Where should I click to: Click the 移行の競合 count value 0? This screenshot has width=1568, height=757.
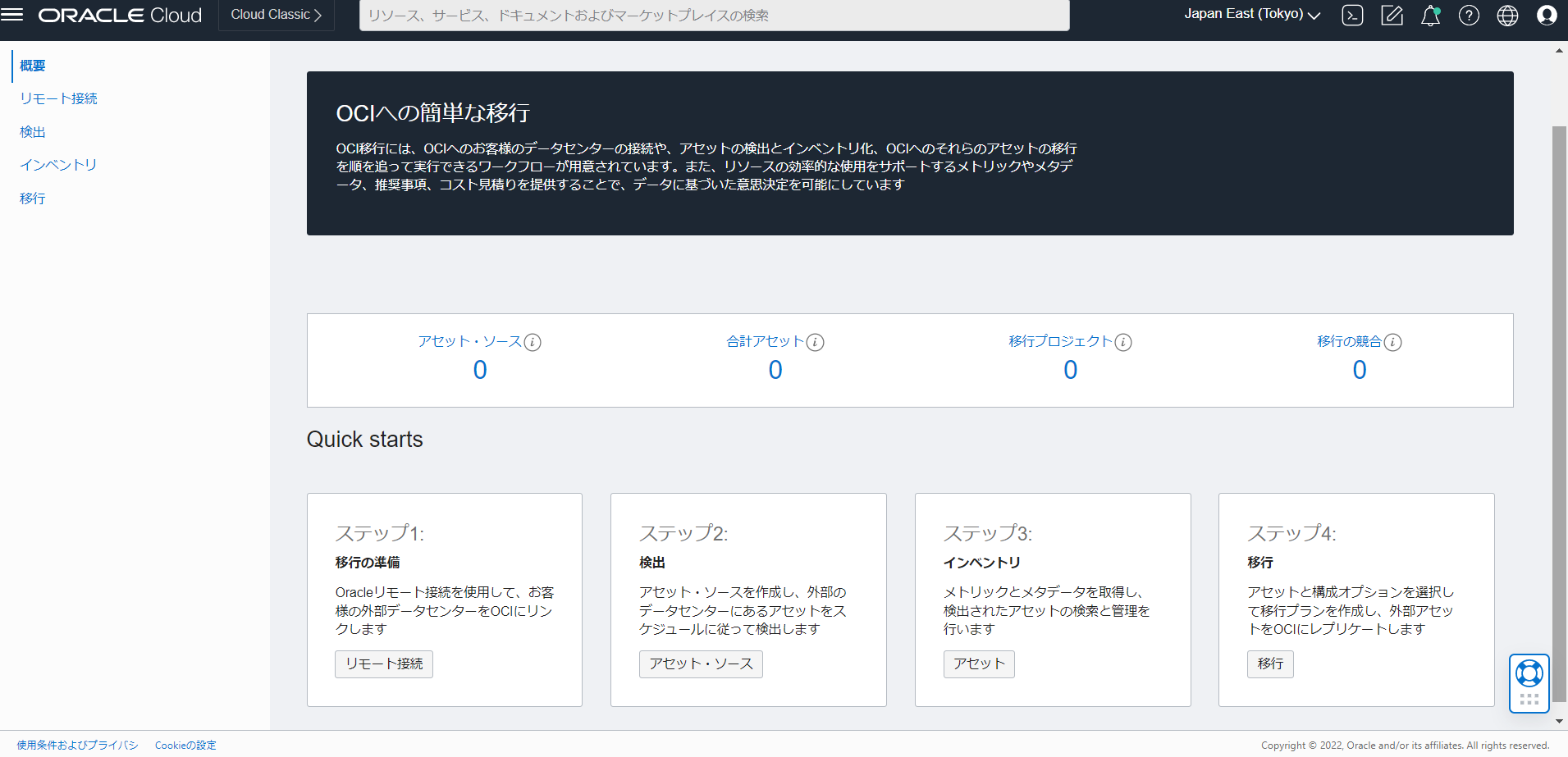tap(1360, 370)
